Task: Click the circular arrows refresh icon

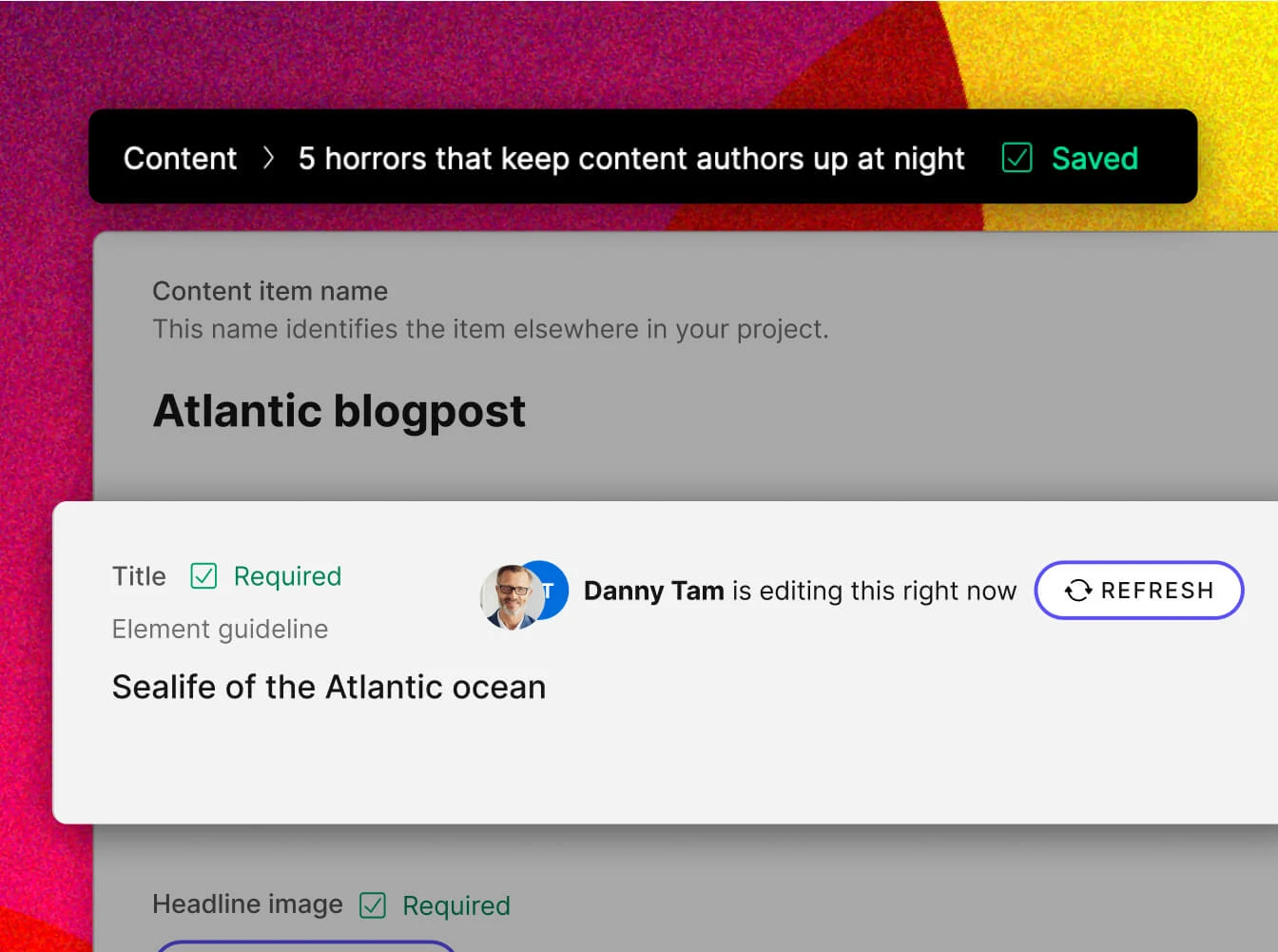Action: click(1077, 591)
